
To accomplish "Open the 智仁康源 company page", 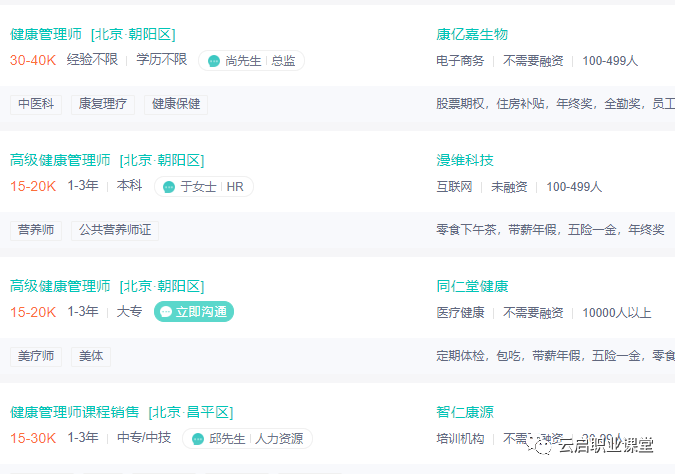I will point(464,412).
